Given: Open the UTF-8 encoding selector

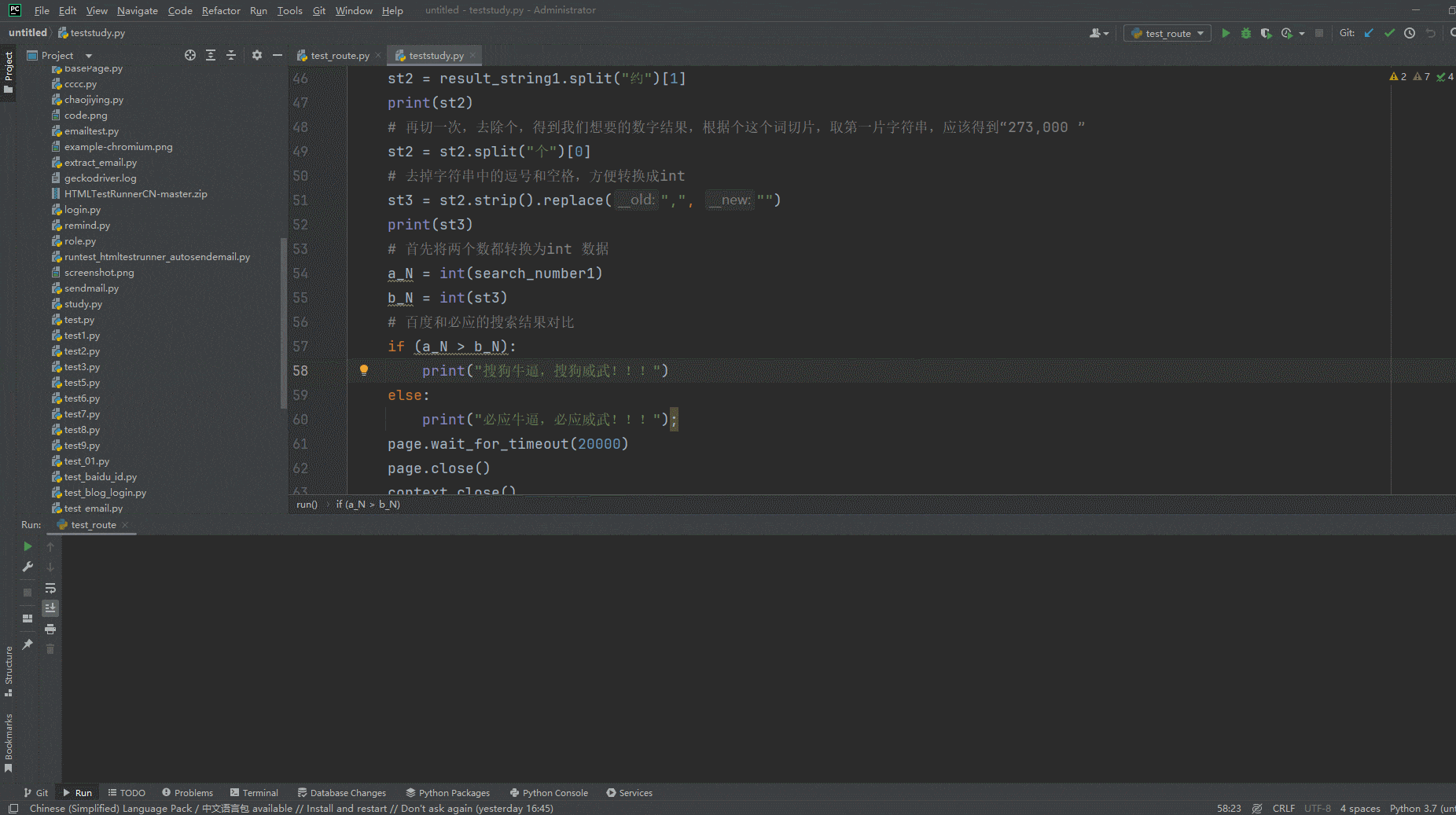Looking at the screenshot, I should pos(1318,808).
